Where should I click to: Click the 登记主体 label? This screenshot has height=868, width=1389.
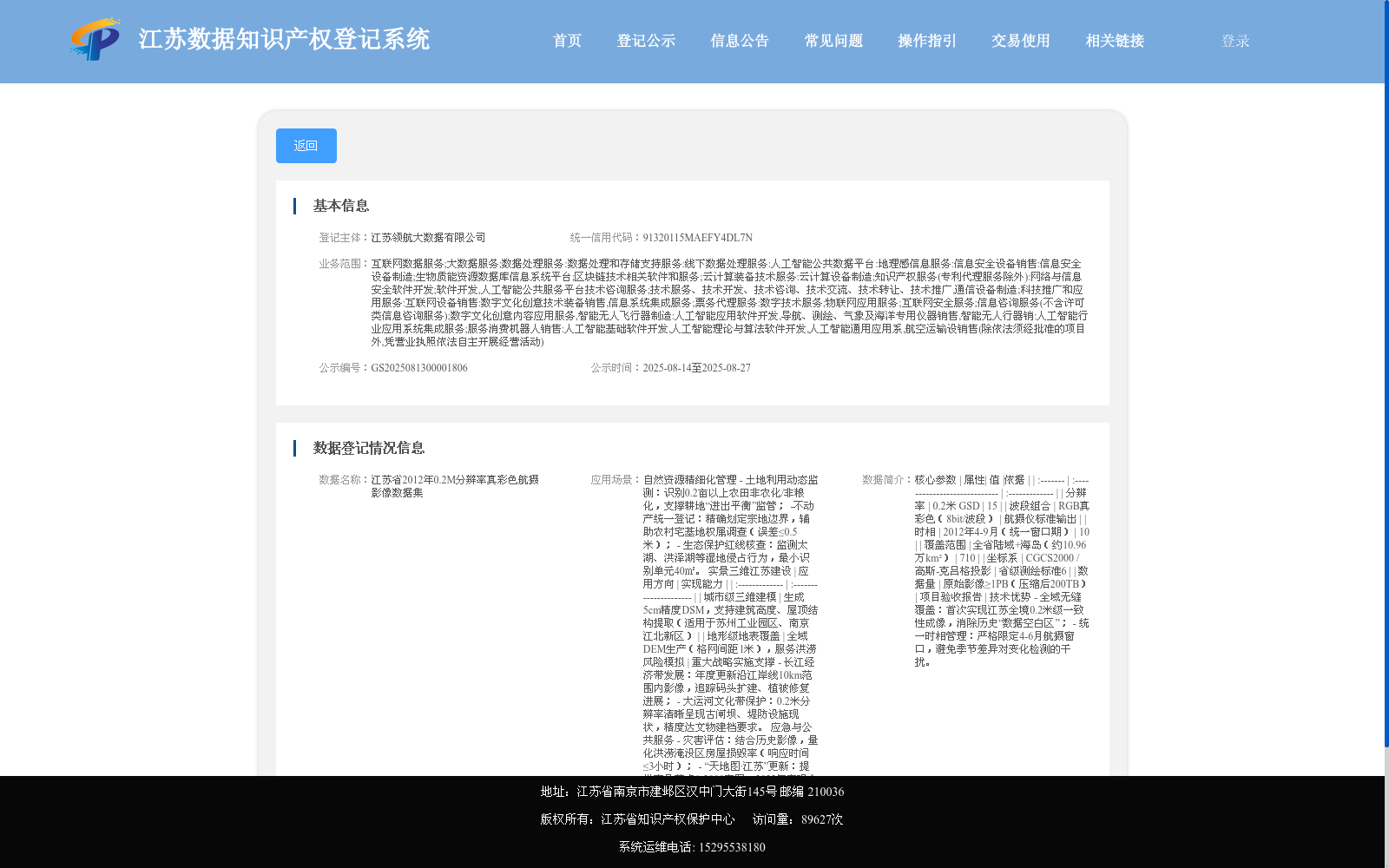tap(345, 238)
